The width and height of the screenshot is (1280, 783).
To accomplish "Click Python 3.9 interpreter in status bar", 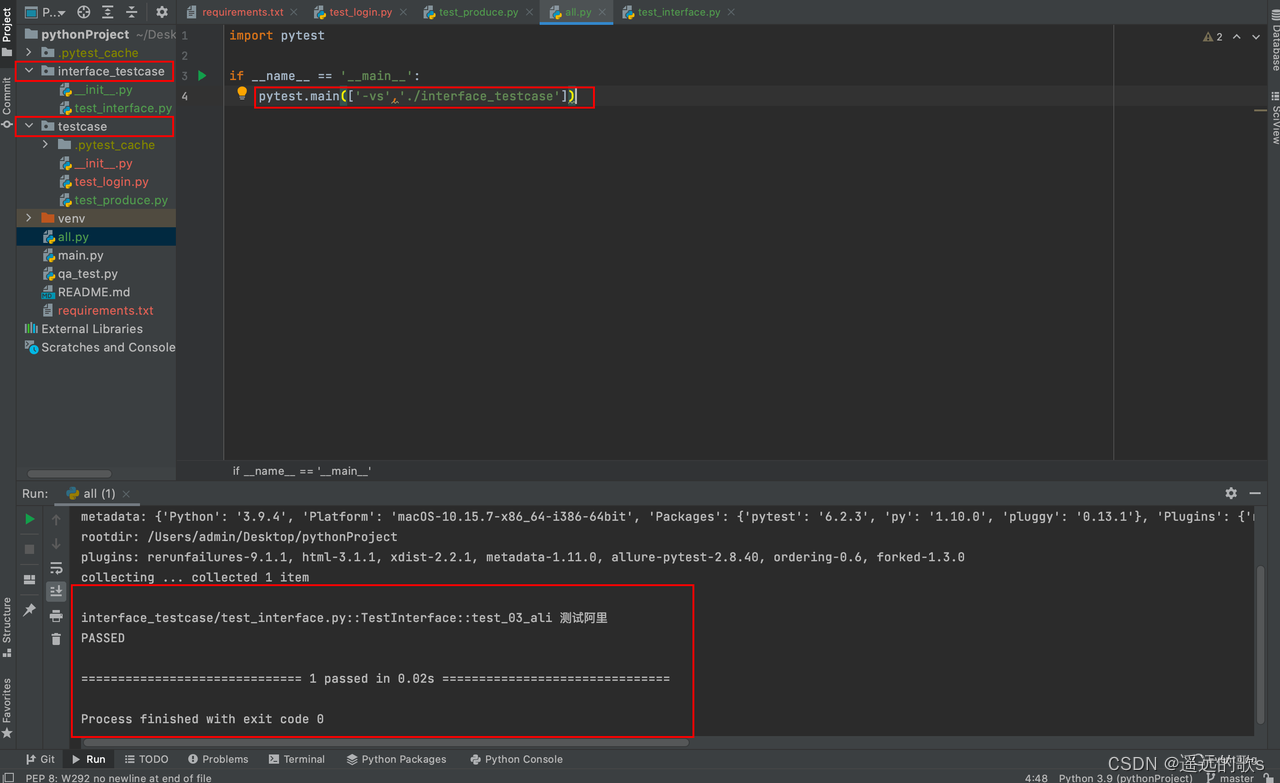I will tap(1125, 777).
